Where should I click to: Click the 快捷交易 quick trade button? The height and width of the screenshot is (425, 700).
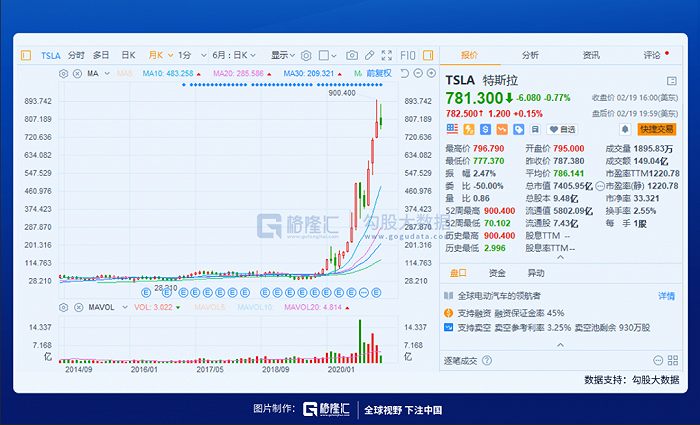coord(657,129)
